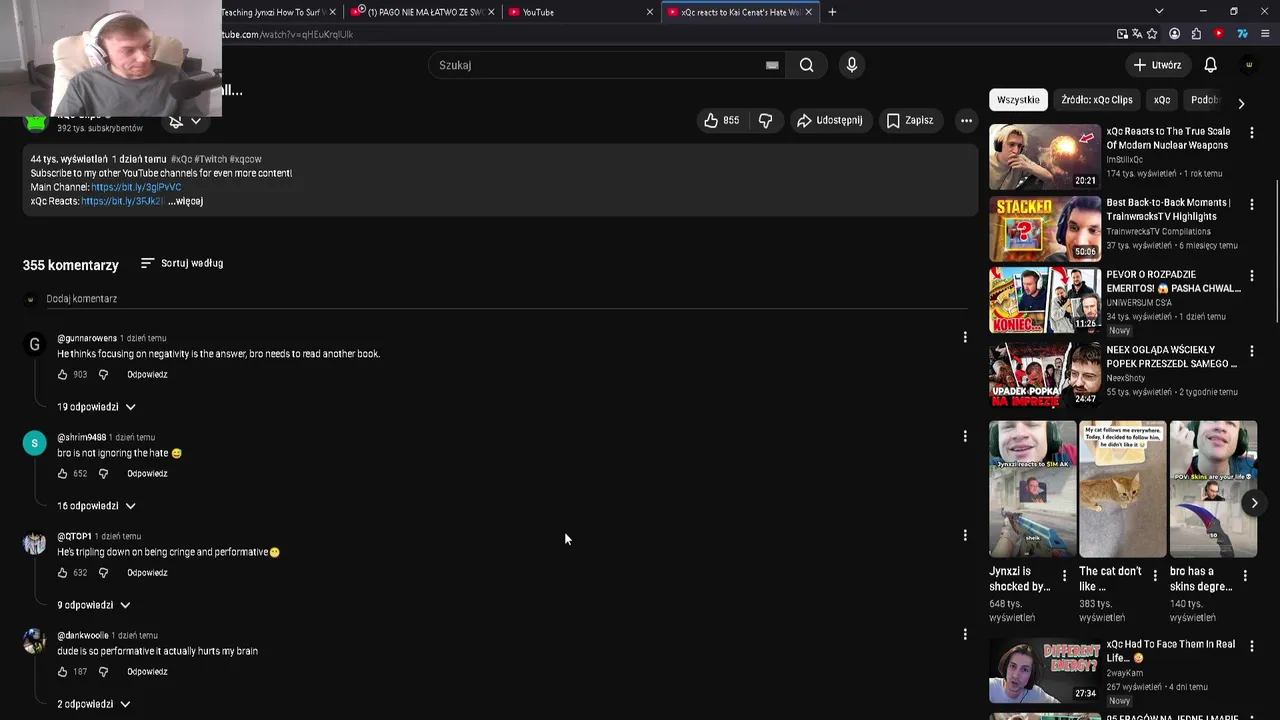This screenshot has width=1280, height=720.
Task: Open Main Channel bit.ly link
Action: tap(136, 187)
